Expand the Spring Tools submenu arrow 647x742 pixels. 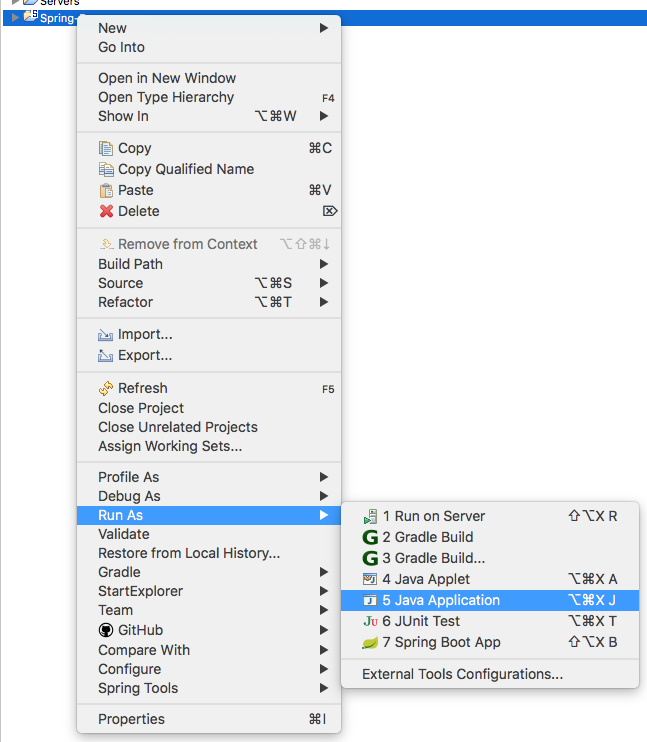click(x=324, y=688)
